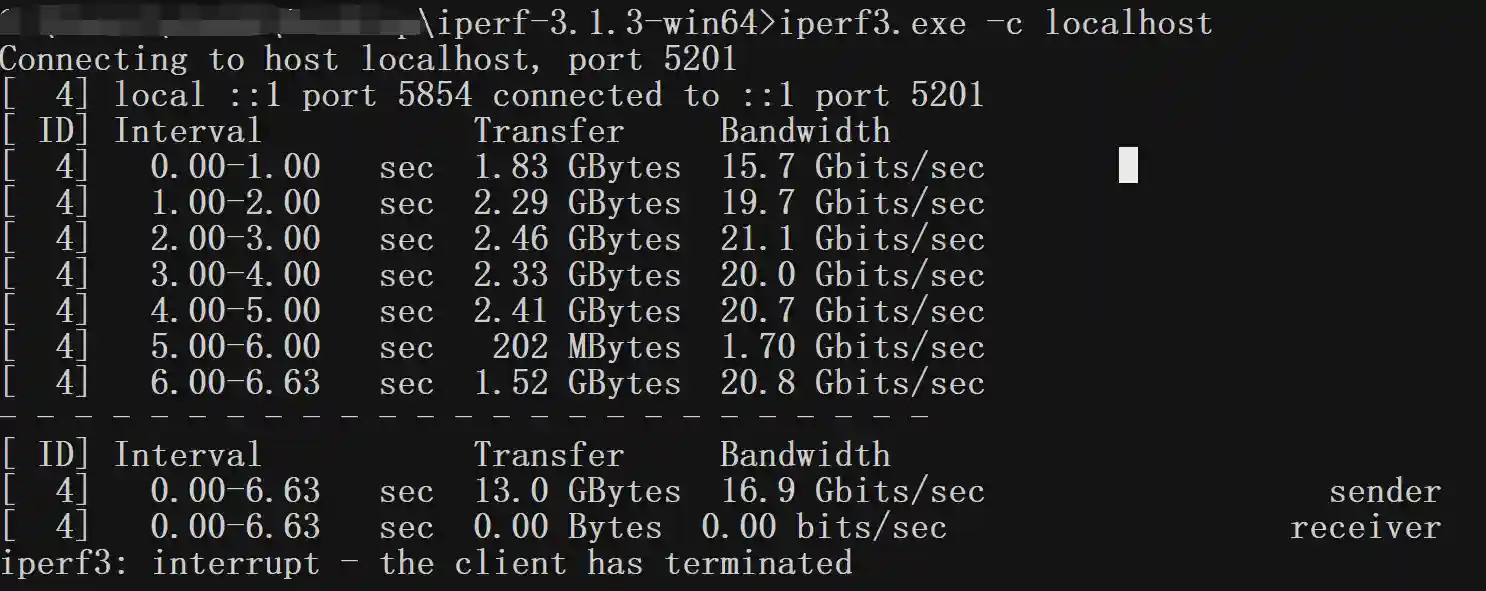Click the 1.83 GBytes transfer value

(577, 167)
